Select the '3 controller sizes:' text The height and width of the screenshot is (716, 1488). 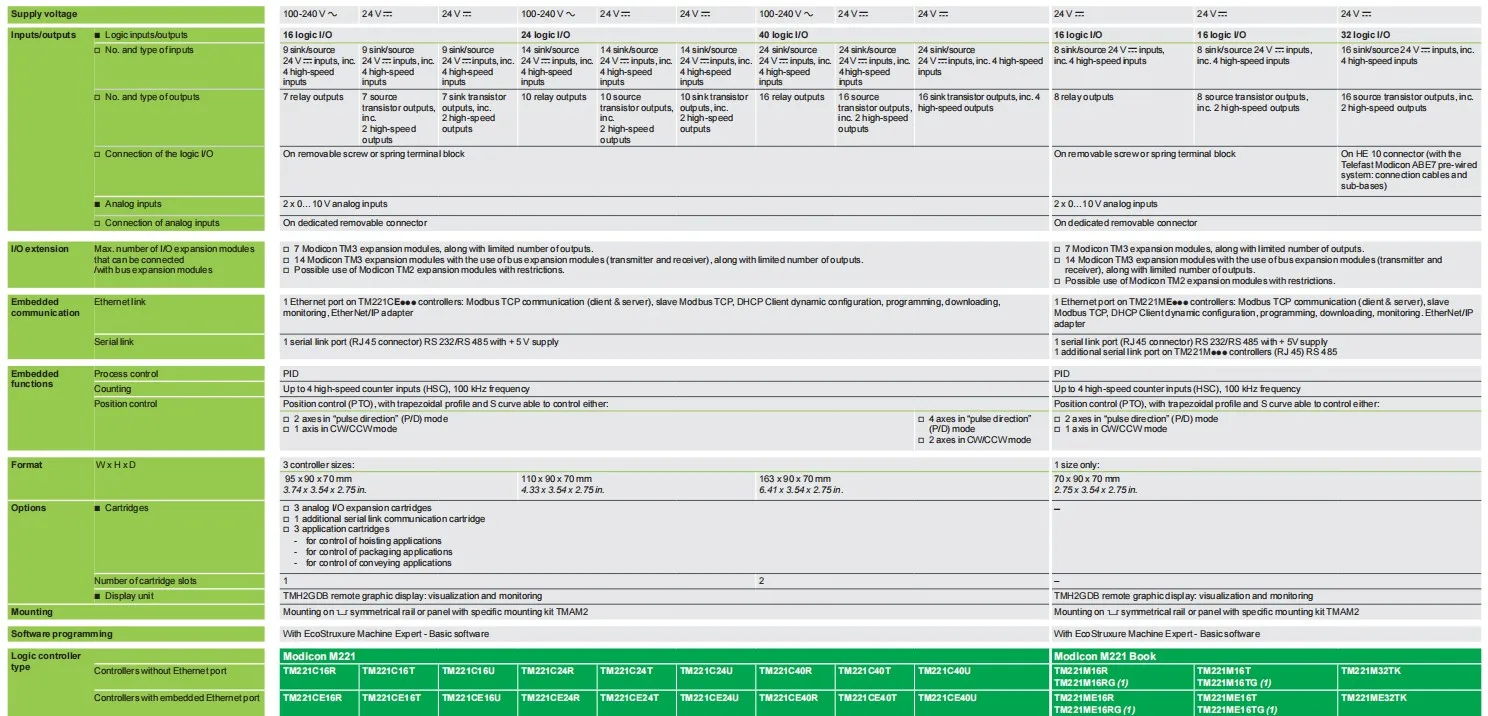tap(319, 465)
